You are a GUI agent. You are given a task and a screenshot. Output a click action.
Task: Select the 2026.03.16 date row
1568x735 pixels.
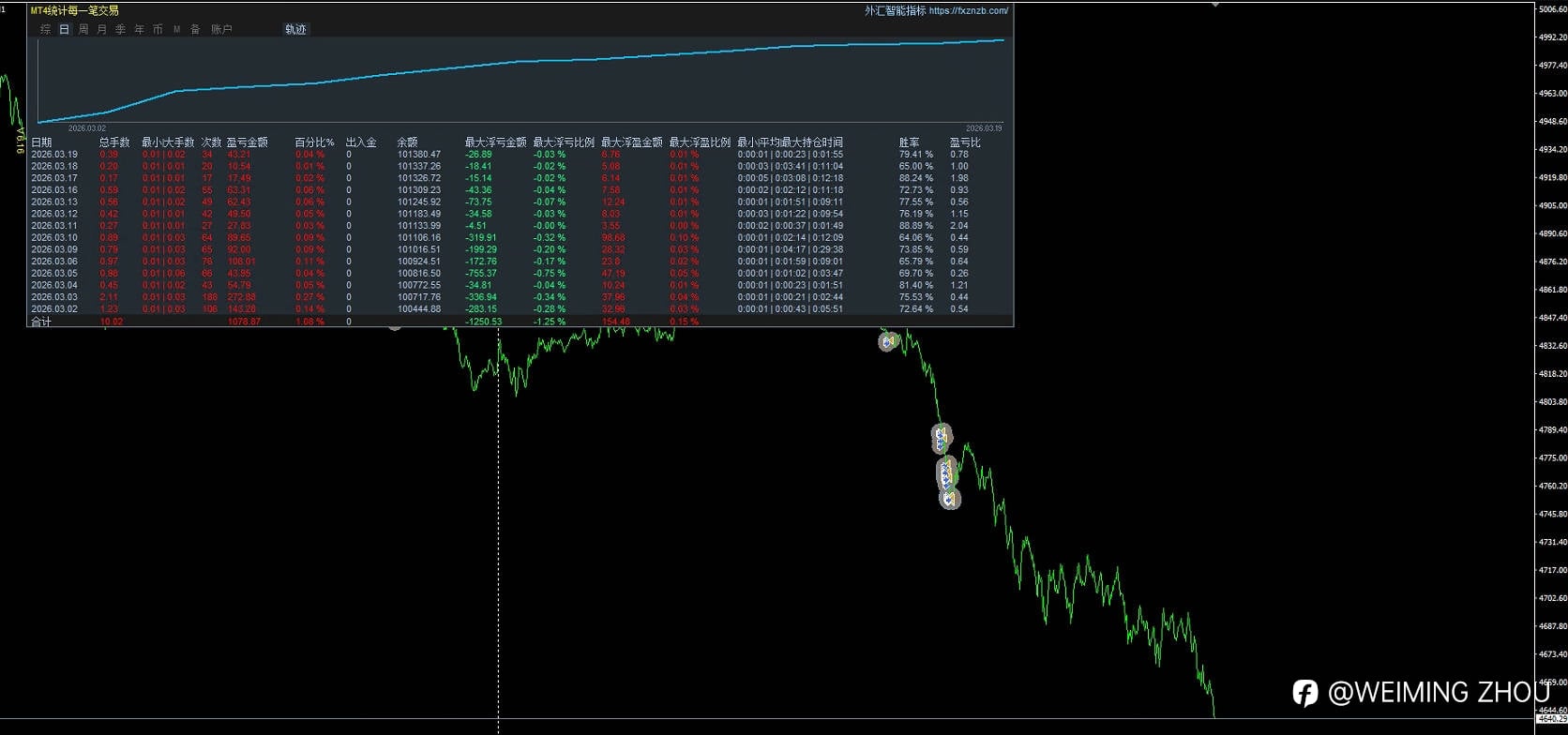click(x=54, y=190)
